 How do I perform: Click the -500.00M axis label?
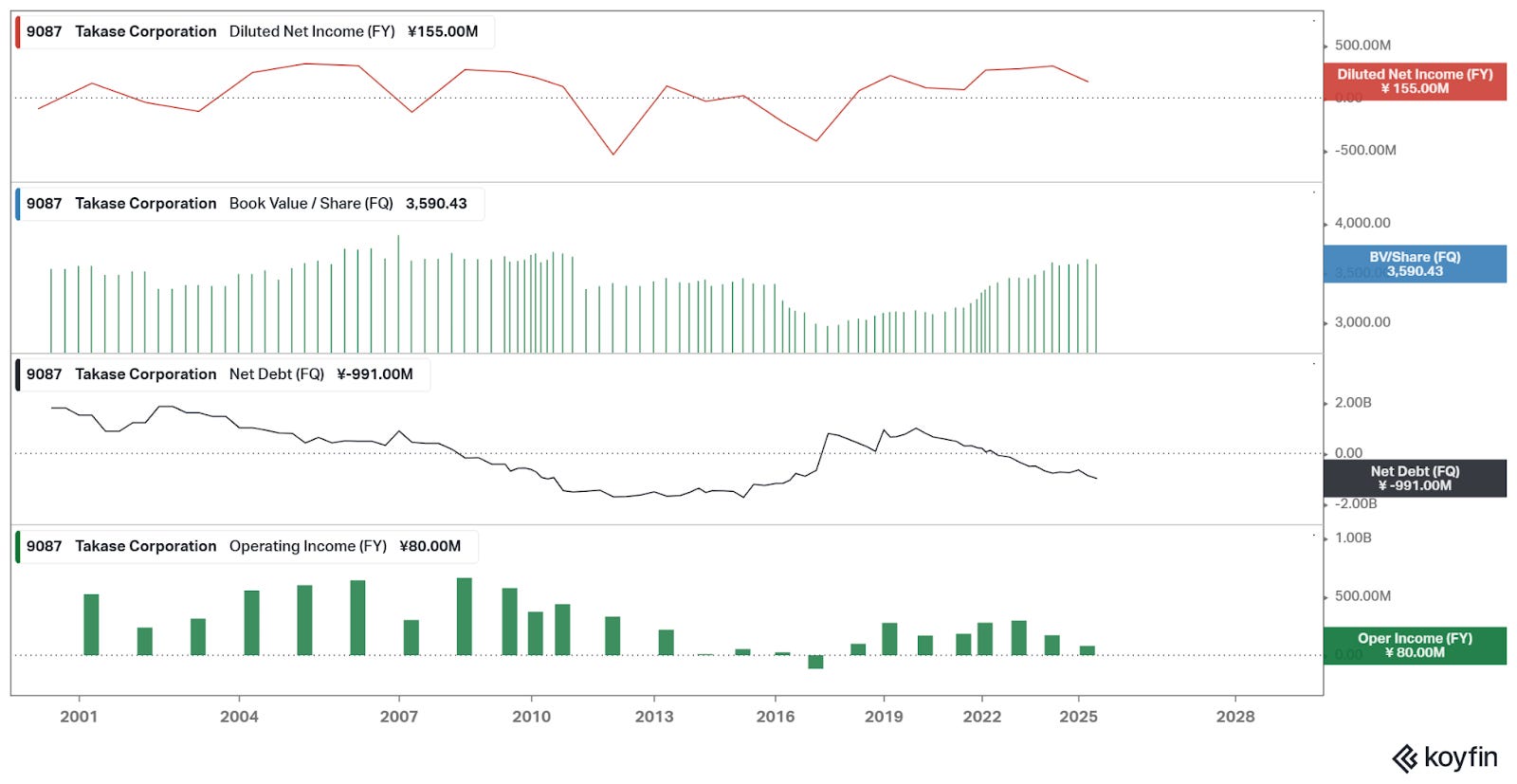pyautogui.click(x=1365, y=150)
